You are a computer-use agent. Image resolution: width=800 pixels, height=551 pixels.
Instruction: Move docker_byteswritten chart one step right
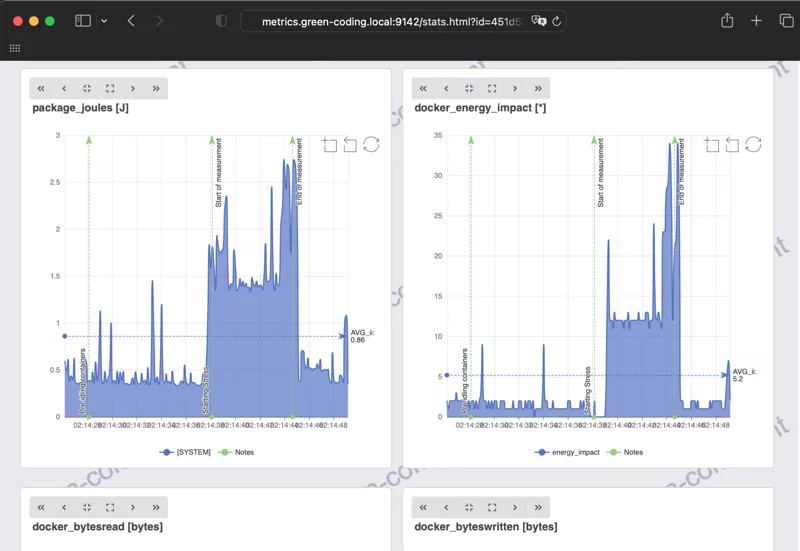(515, 507)
